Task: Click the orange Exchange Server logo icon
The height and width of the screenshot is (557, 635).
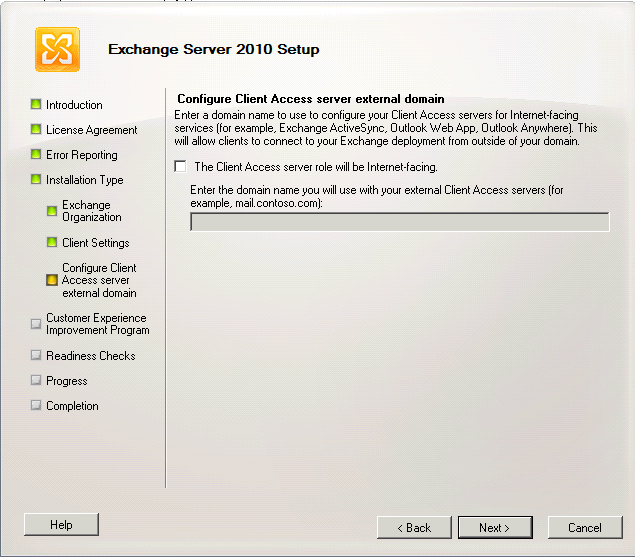Action: point(57,49)
